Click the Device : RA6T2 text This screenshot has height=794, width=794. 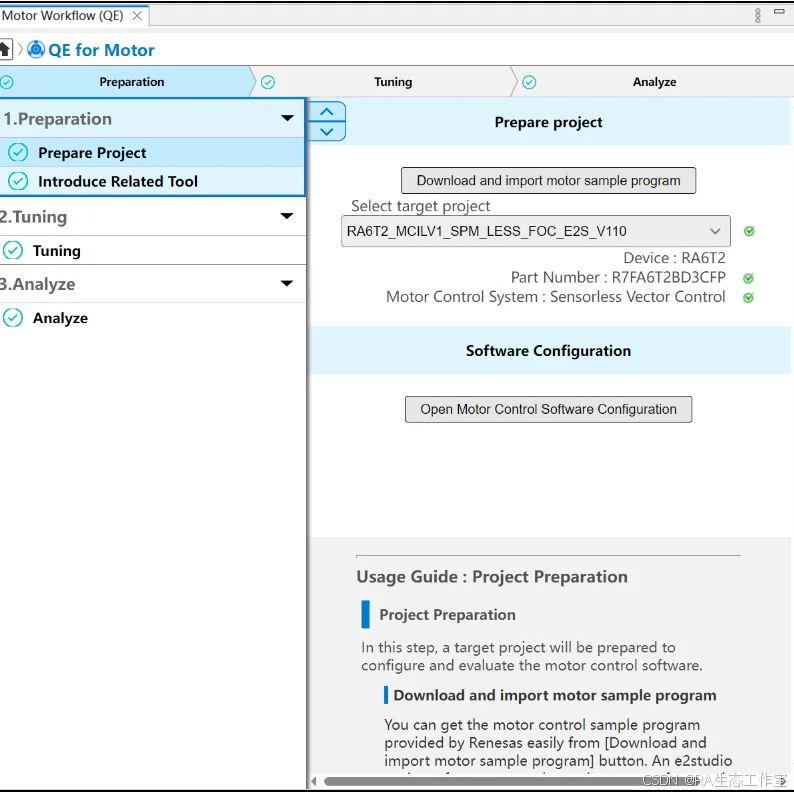tap(674, 258)
